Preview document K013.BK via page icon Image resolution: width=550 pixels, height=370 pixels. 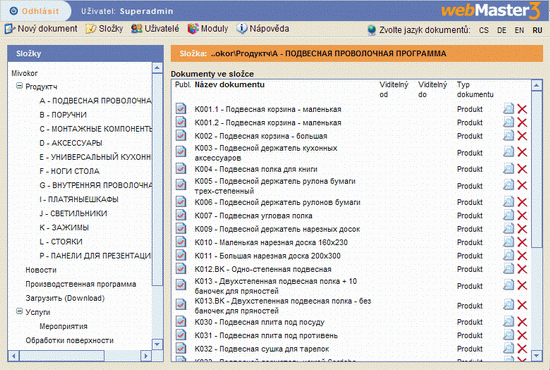[508, 304]
